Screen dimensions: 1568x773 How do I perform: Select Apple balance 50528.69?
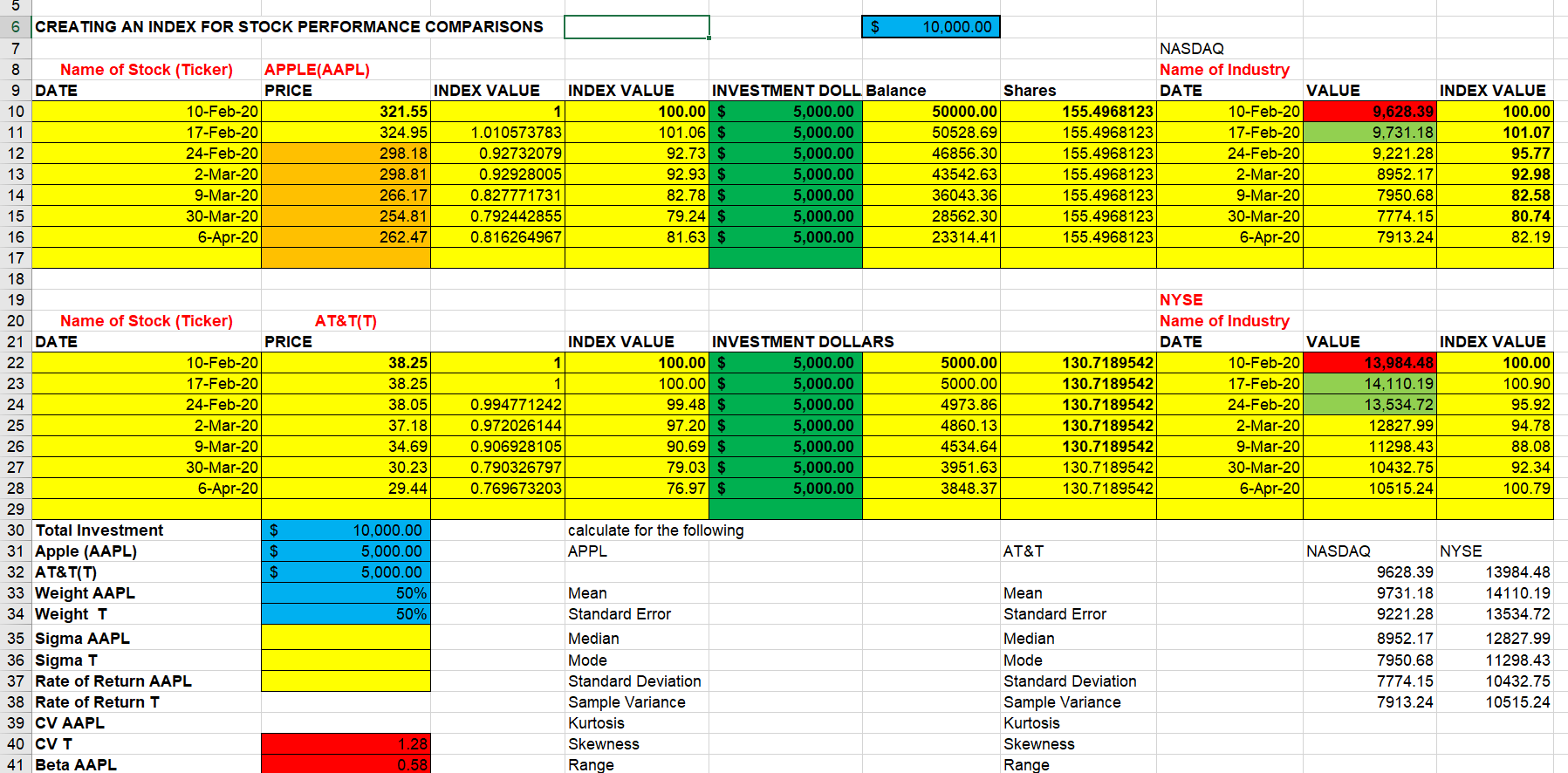coord(931,133)
